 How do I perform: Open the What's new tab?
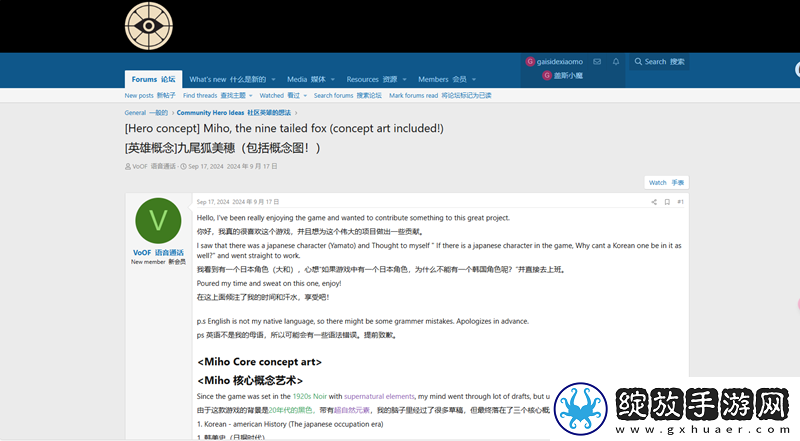[228, 79]
